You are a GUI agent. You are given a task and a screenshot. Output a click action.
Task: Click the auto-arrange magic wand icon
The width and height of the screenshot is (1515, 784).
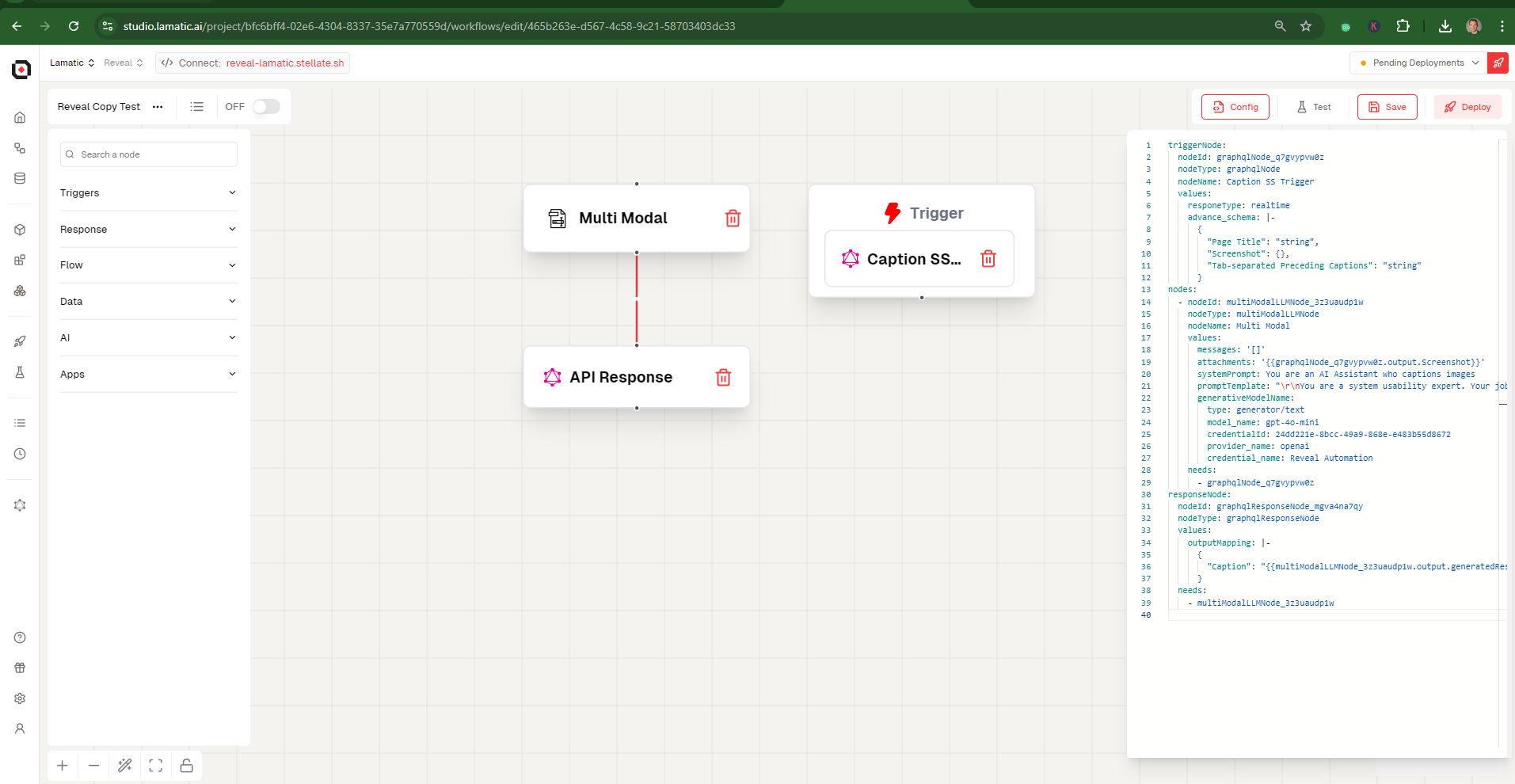(x=125, y=766)
